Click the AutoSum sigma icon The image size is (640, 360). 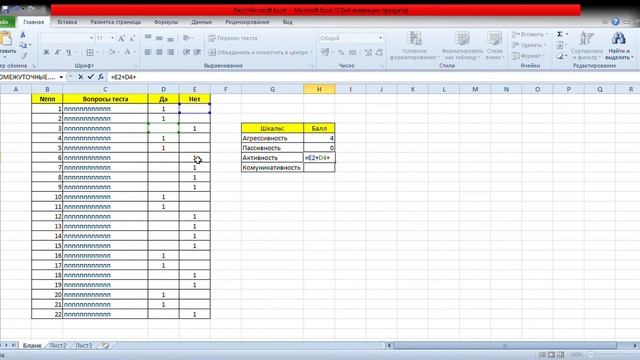(560, 34)
